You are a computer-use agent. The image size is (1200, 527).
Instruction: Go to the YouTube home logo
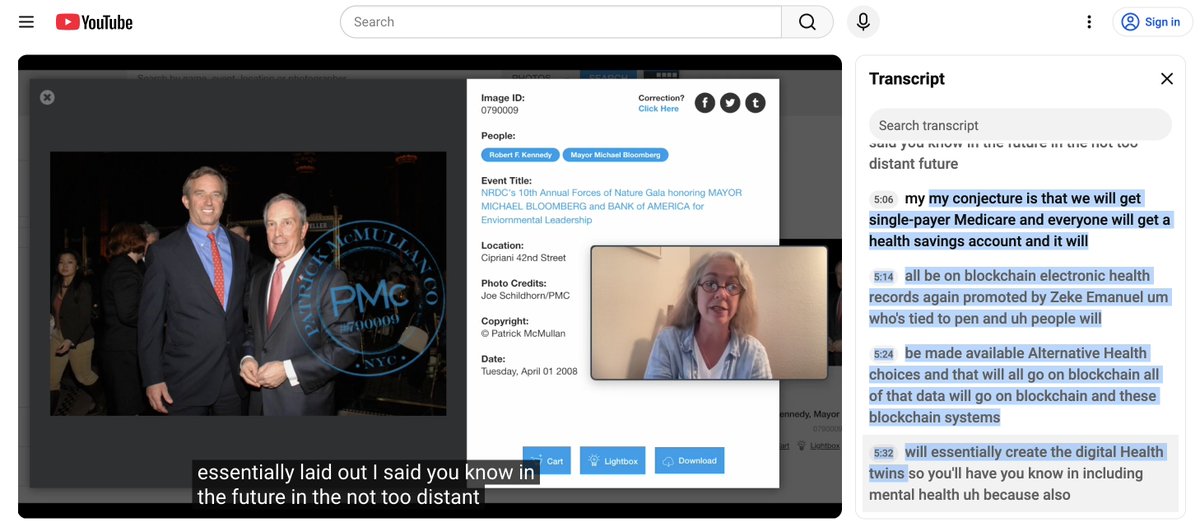pyautogui.click(x=94, y=22)
